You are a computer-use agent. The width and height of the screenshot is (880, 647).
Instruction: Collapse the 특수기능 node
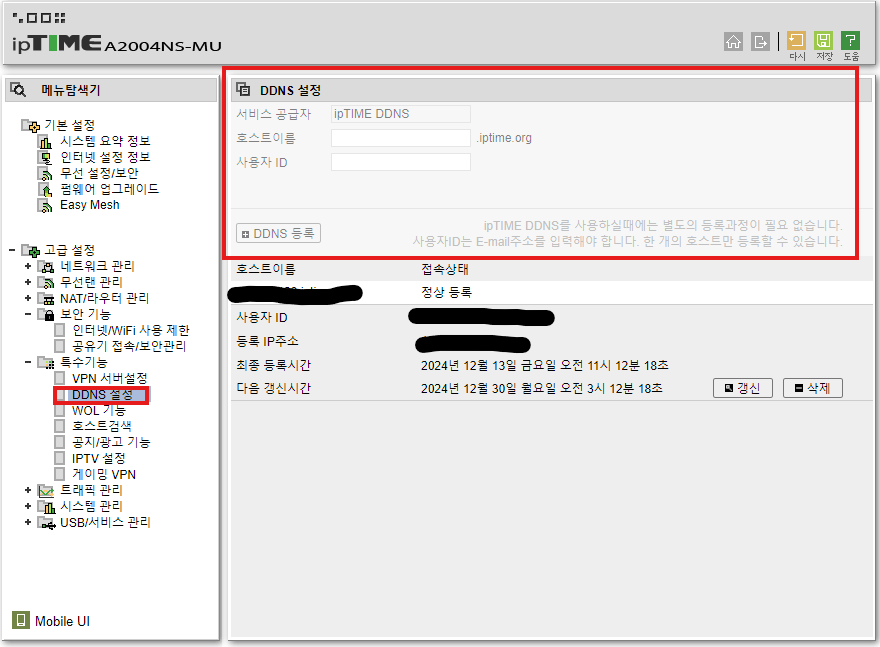pos(28,362)
